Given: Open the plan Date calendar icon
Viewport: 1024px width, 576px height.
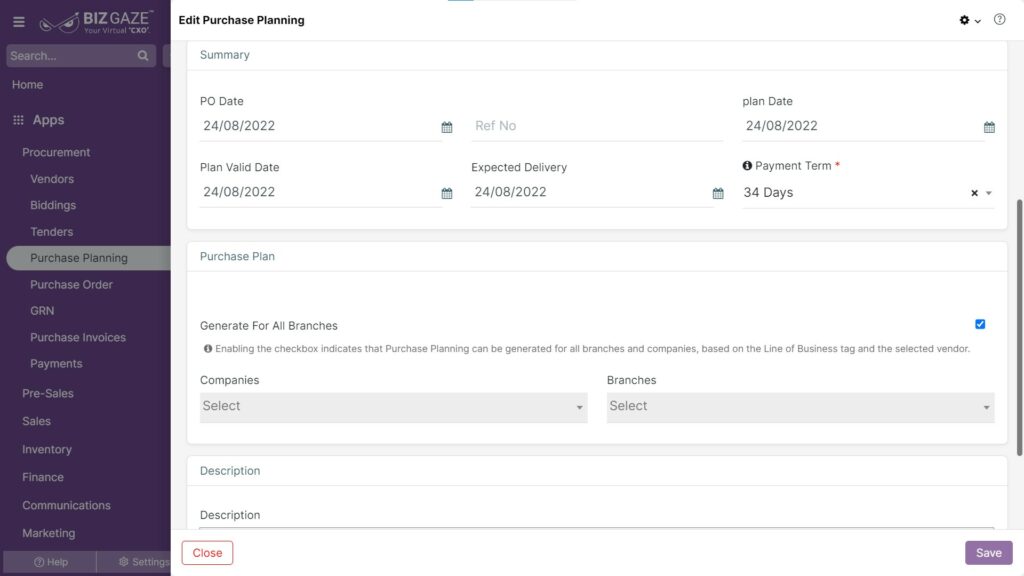Looking at the screenshot, I should click(989, 127).
